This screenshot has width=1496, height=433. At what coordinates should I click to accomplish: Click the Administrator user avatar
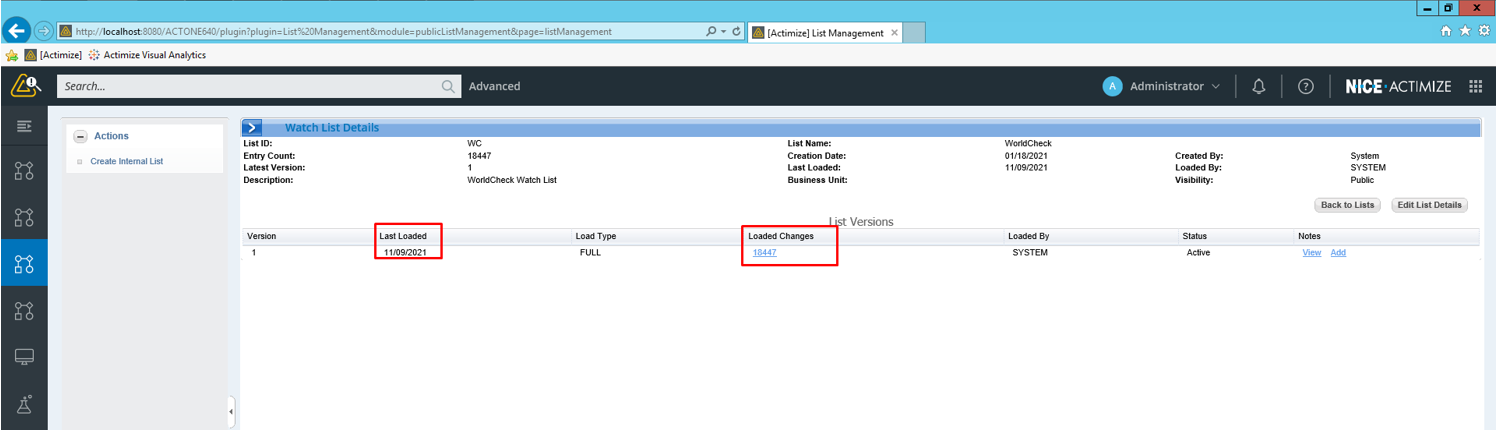[1112, 86]
